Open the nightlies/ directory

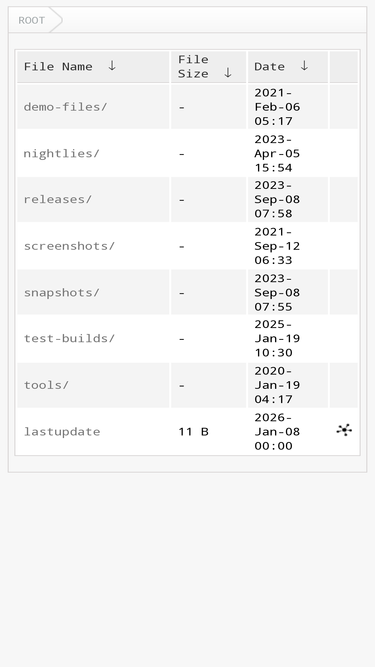coord(61,153)
